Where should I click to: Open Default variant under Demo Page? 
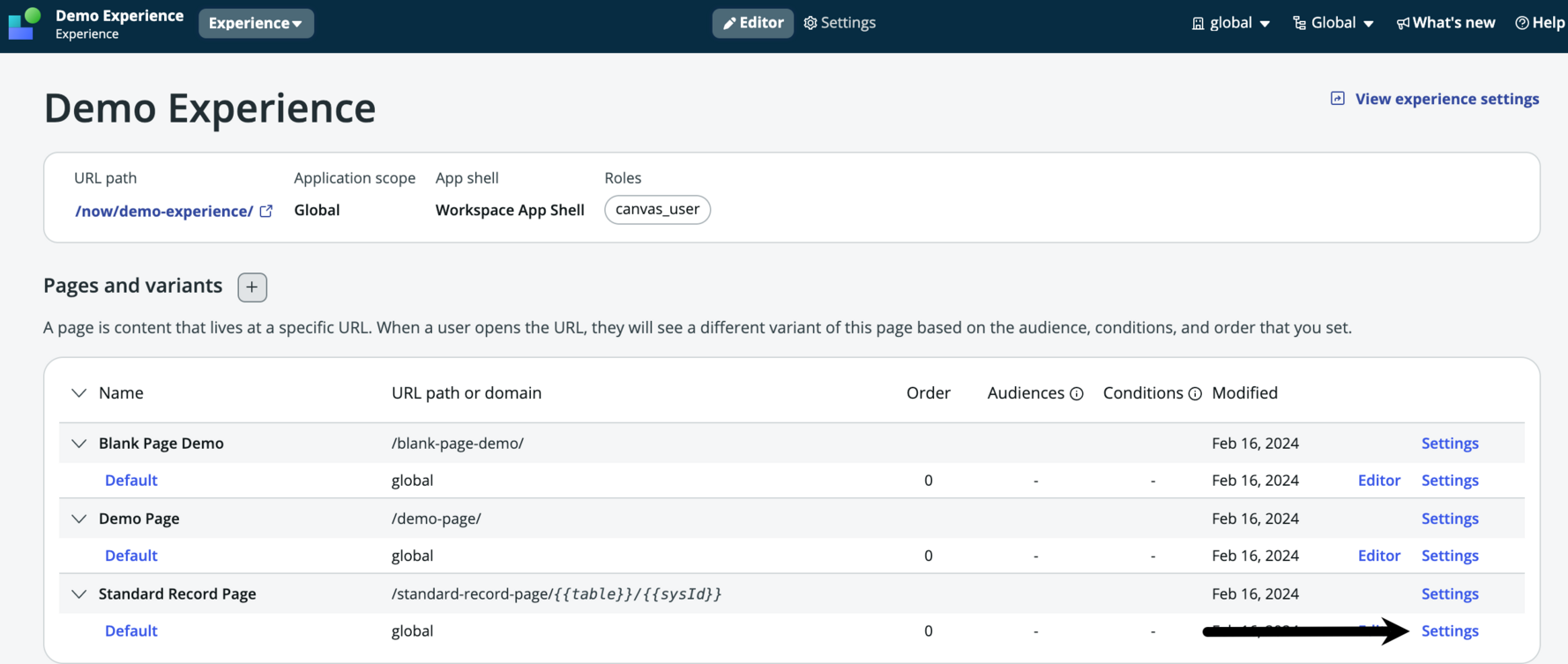(131, 556)
